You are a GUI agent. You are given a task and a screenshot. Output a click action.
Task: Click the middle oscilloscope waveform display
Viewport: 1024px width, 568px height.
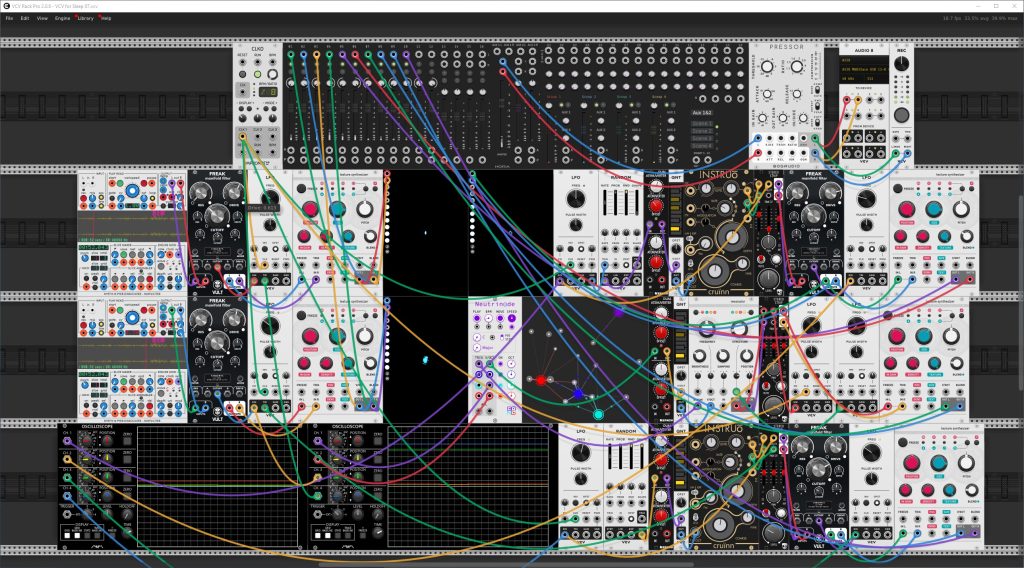[468, 486]
